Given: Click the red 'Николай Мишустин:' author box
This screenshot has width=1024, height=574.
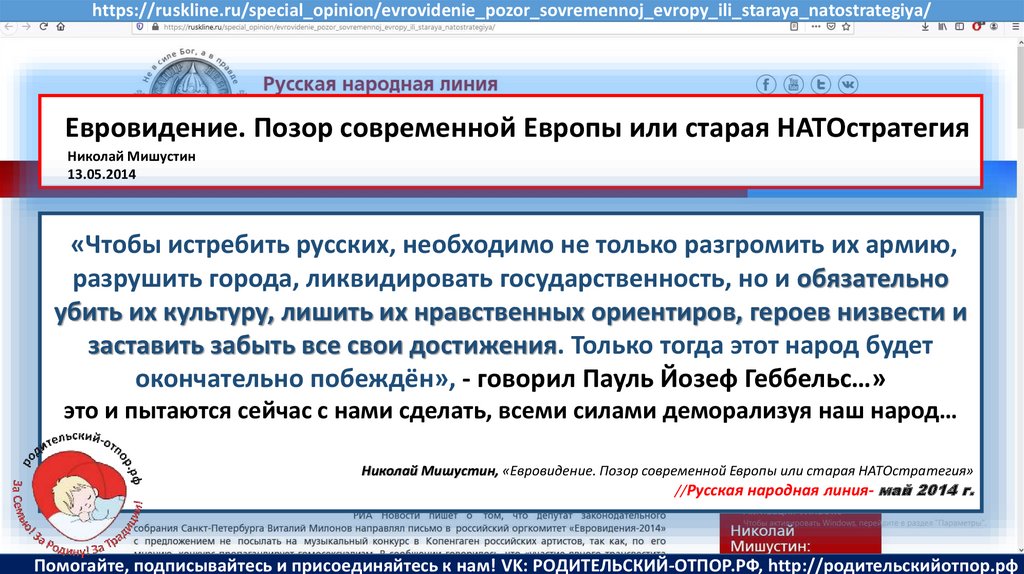Looking at the screenshot, I should tap(800, 534).
